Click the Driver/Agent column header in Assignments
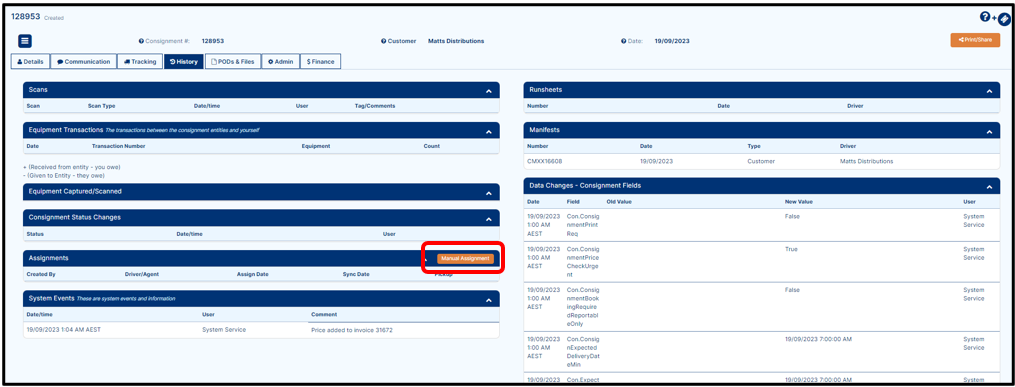Image resolution: width=1015 pixels, height=387 pixels. tap(142, 274)
